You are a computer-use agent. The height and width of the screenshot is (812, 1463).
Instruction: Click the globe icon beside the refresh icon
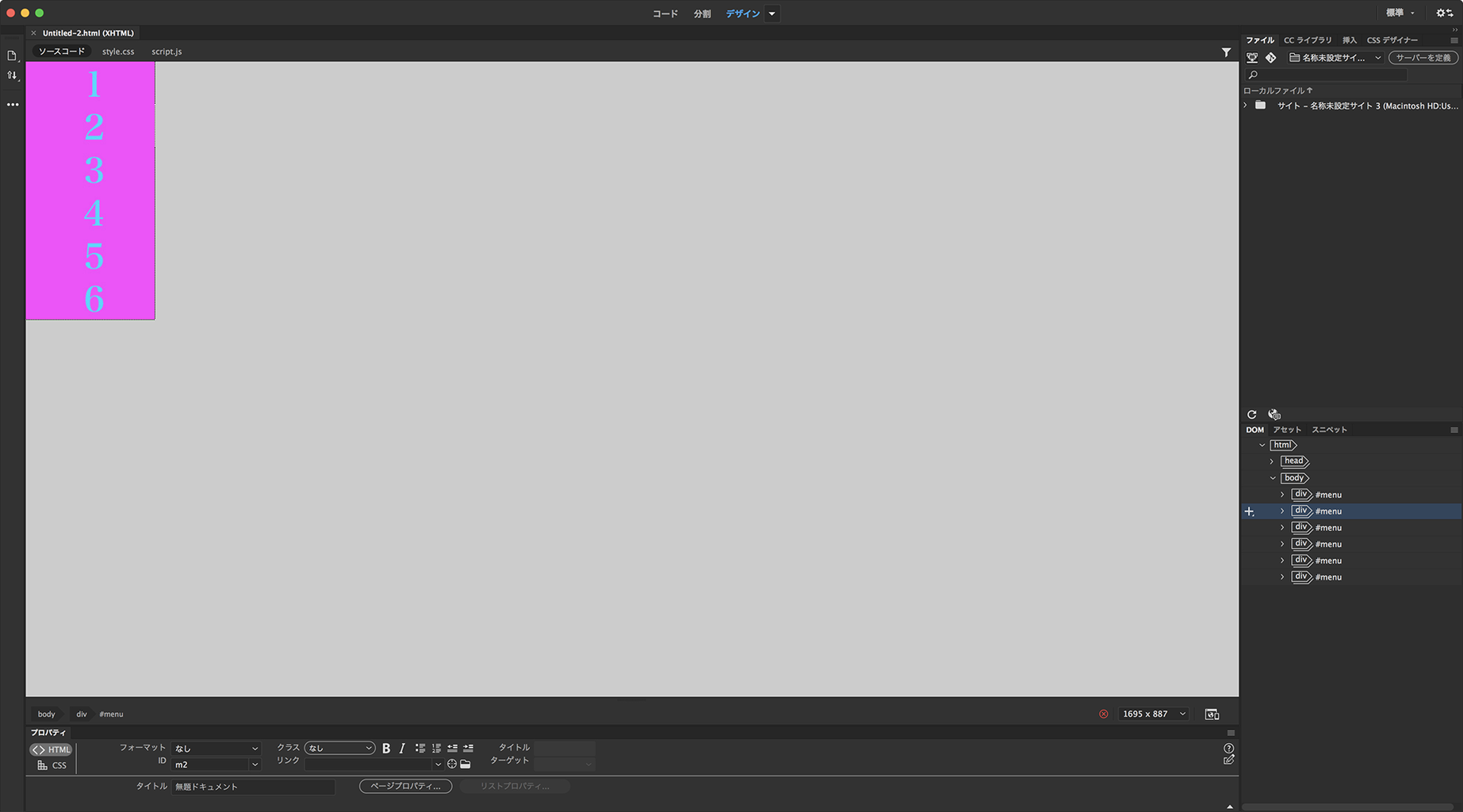1274,415
